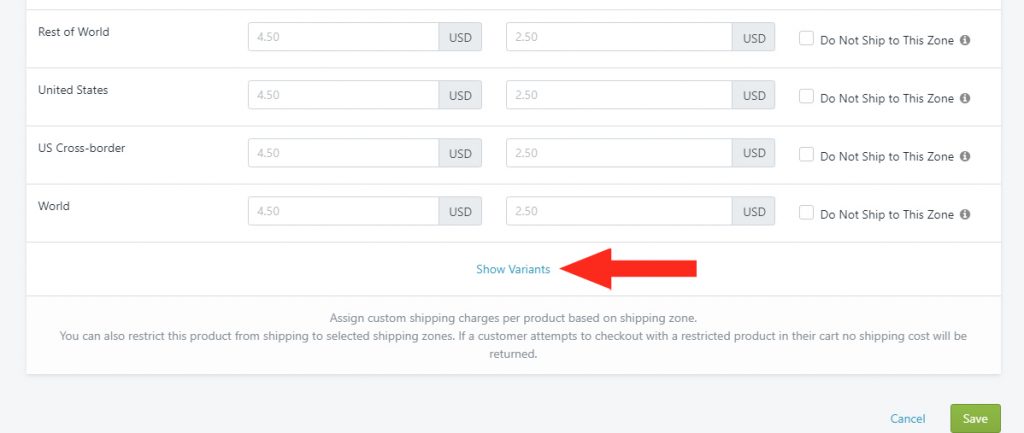Cancel the shipping changes
The width and height of the screenshot is (1024, 433).
[x=907, y=419]
